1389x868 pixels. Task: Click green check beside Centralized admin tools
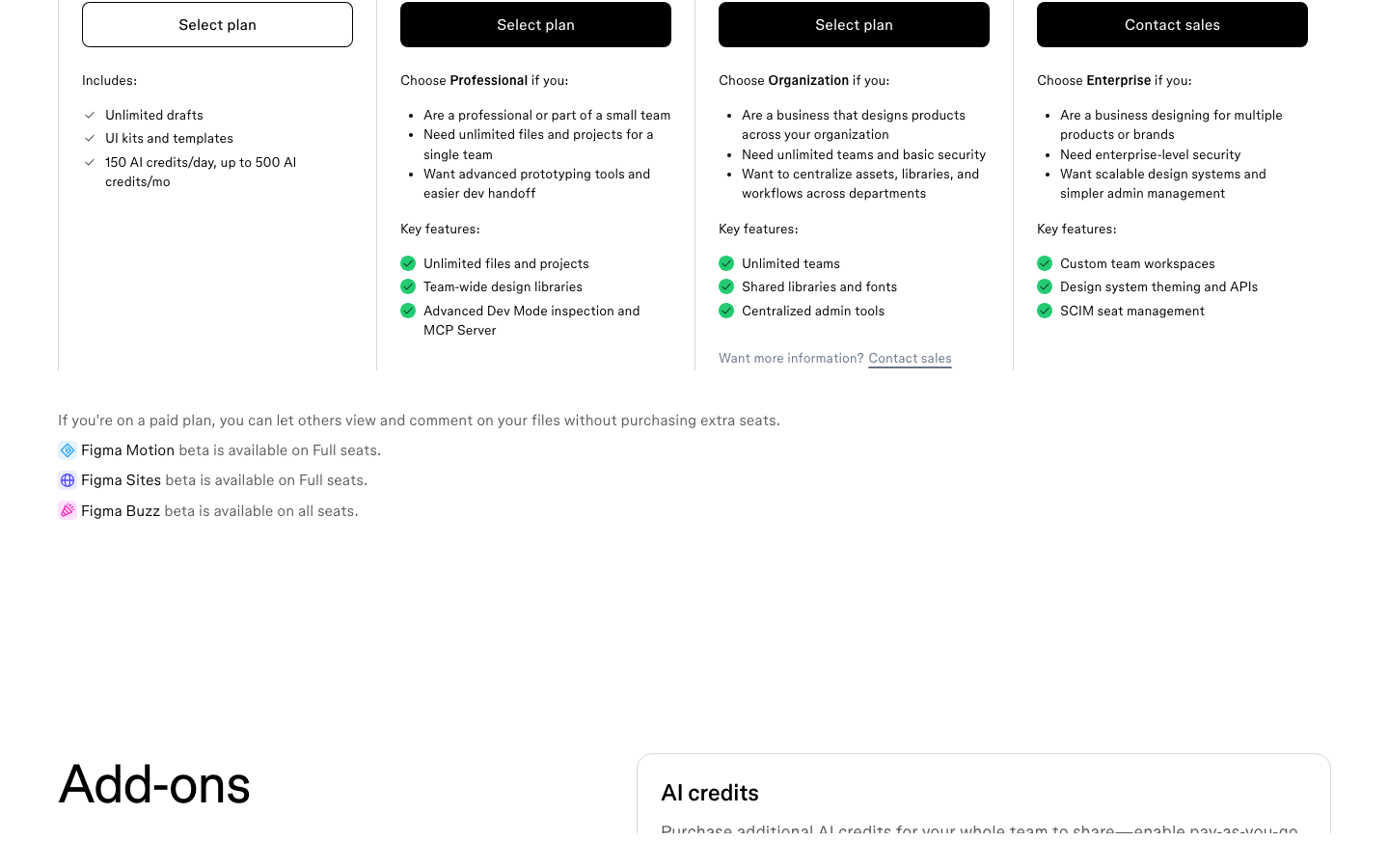tap(726, 311)
